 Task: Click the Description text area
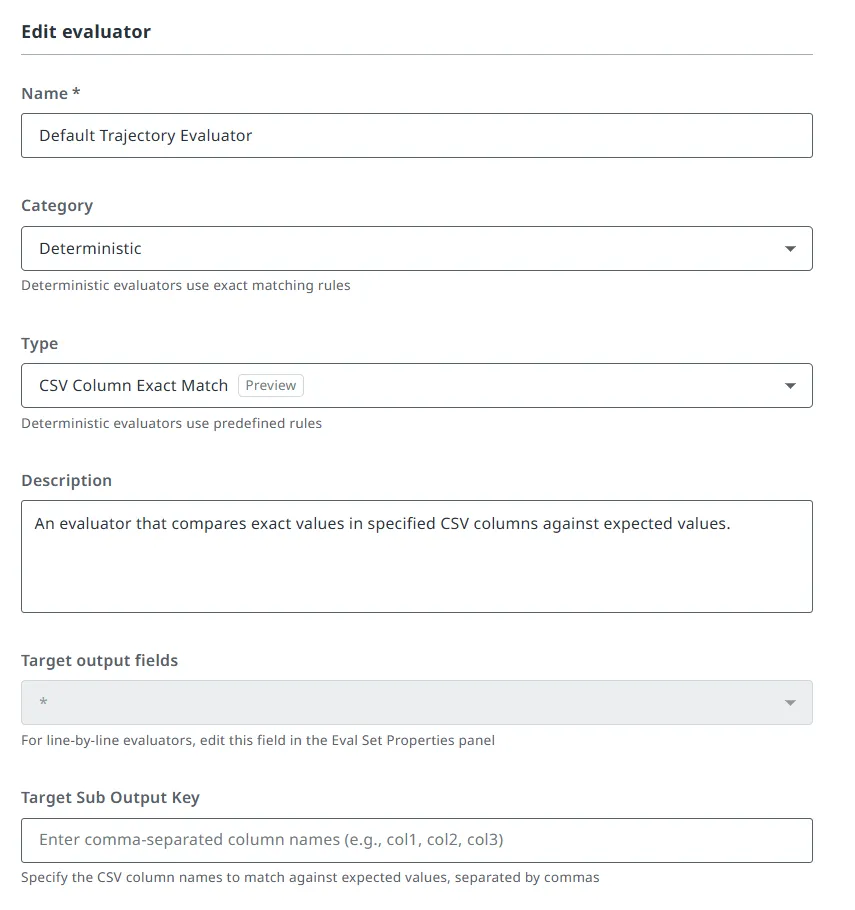(x=416, y=555)
